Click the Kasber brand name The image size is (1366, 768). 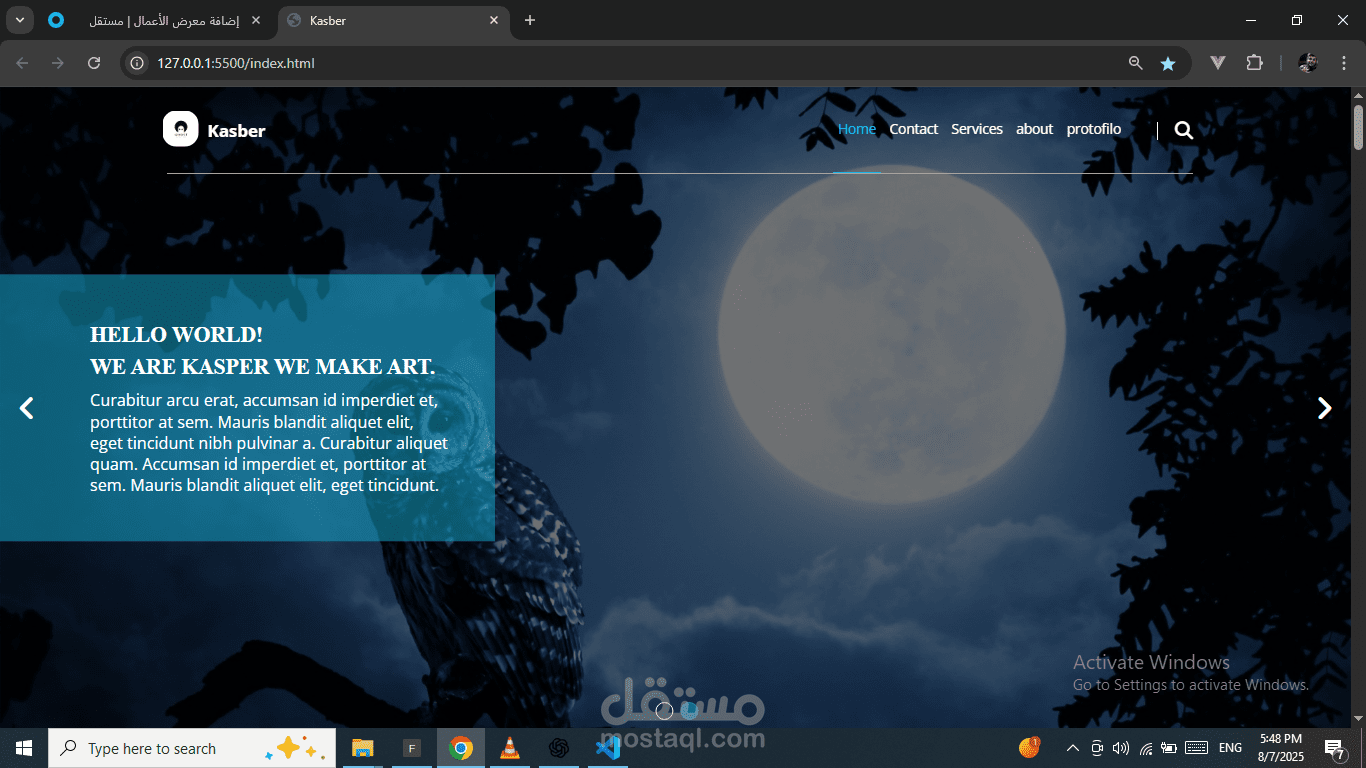[237, 131]
